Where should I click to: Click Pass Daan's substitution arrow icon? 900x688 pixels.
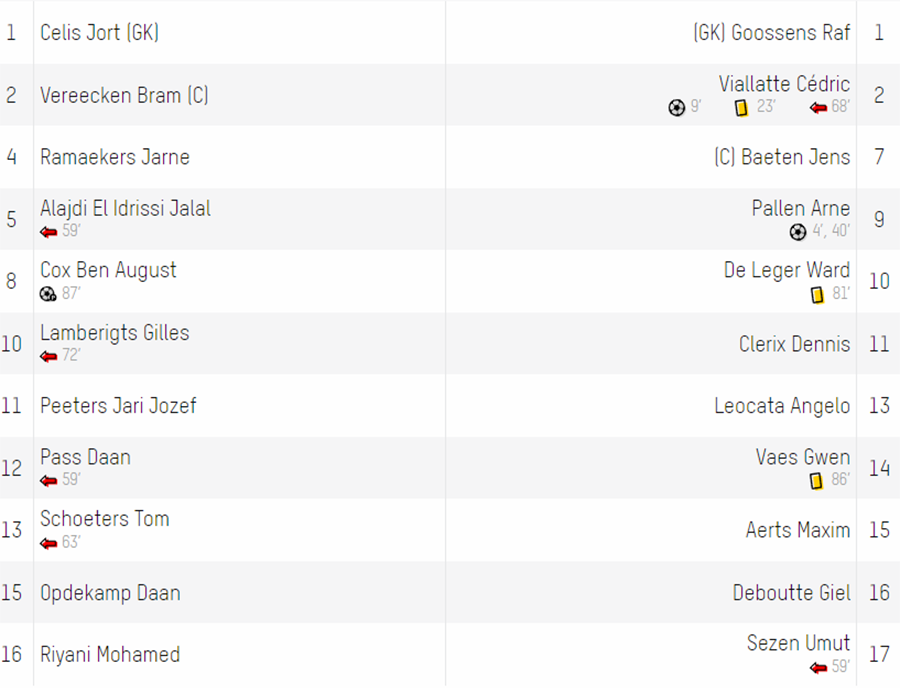tap(49, 480)
